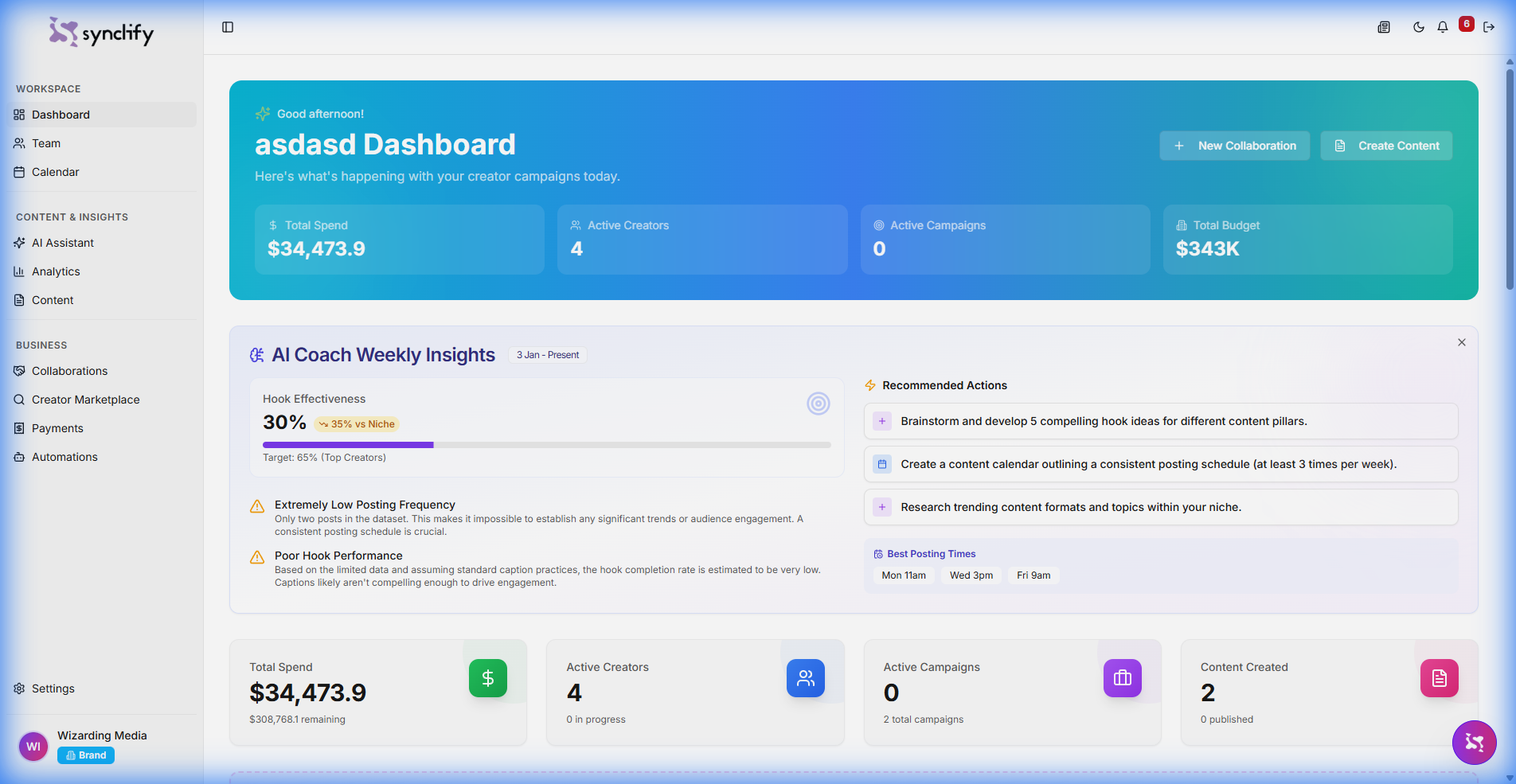Toggle dark mode with the moon icon
Viewport: 1516px width, 784px height.
pyautogui.click(x=1418, y=26)
